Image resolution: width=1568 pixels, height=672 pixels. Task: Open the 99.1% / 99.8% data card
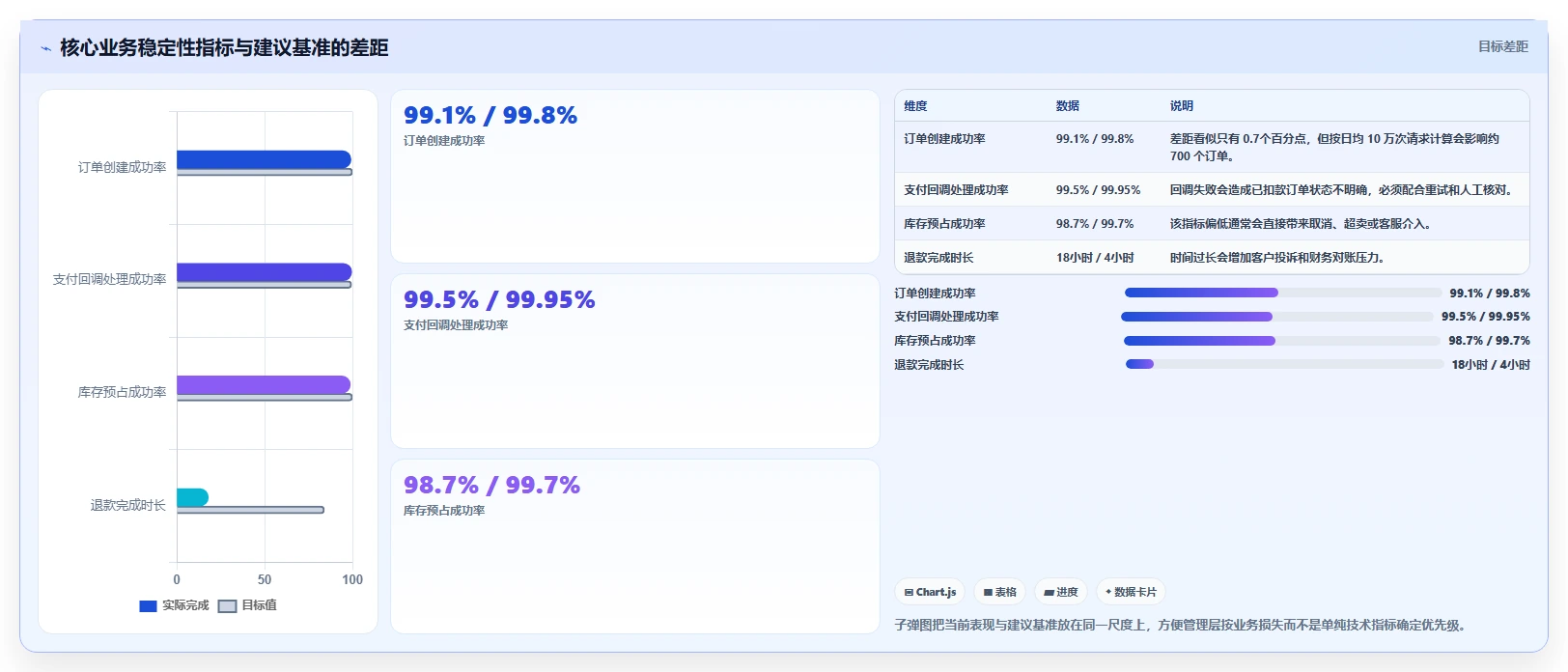click(635, 177)
